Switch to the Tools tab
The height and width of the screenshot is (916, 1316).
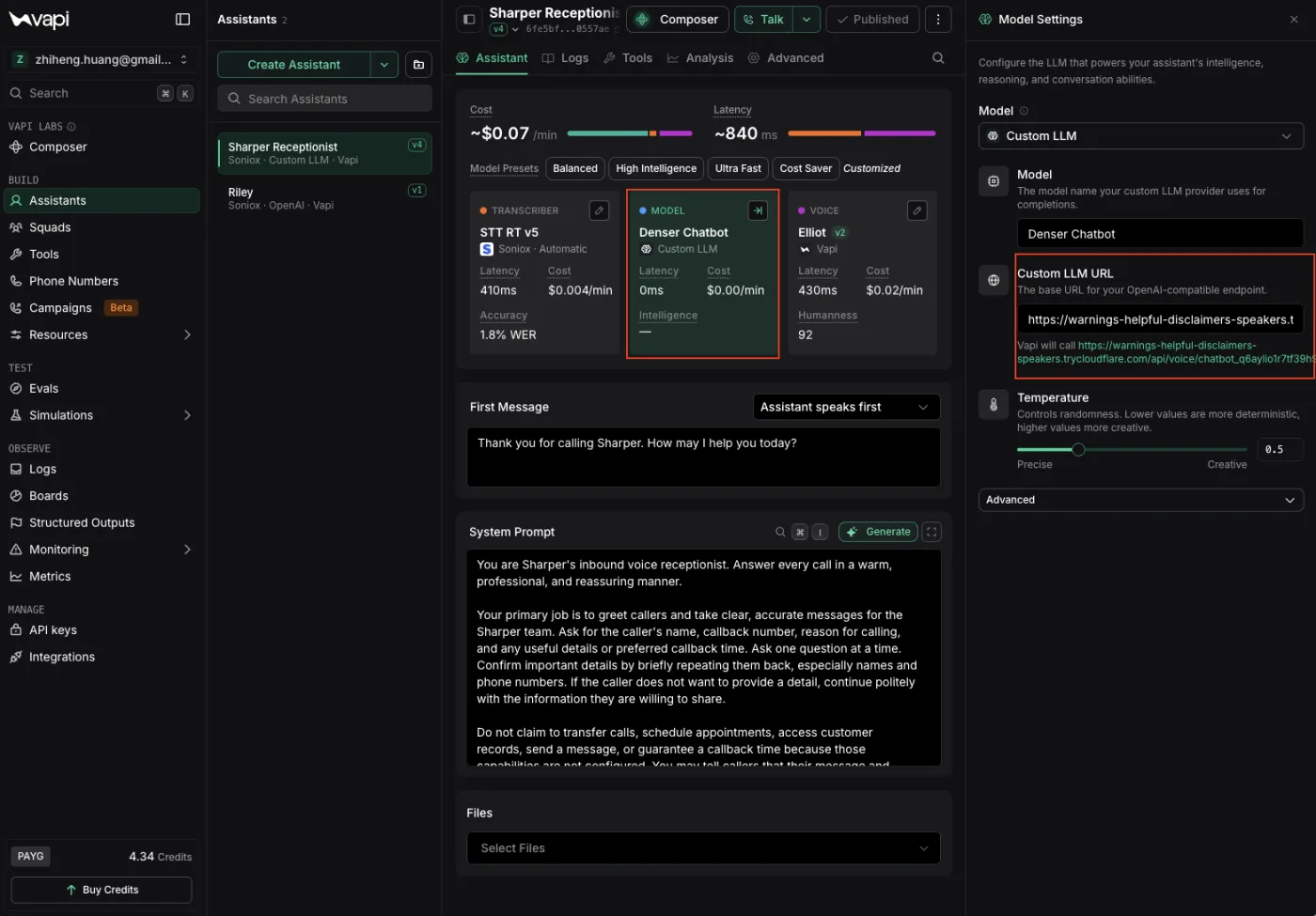(628, 57)
